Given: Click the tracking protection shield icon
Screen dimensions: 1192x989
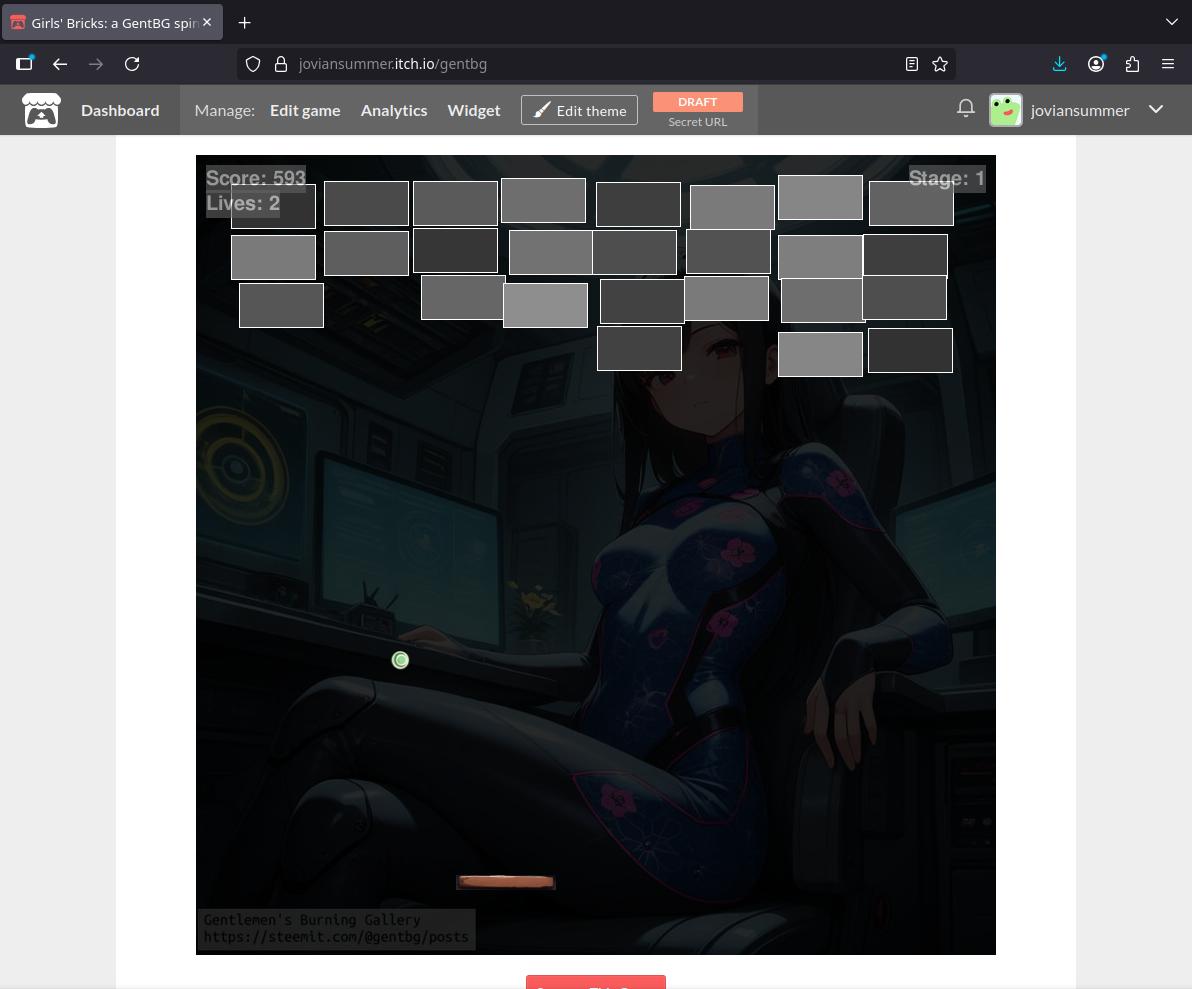Looking at the screenshot, I should [x=251, y=63].
